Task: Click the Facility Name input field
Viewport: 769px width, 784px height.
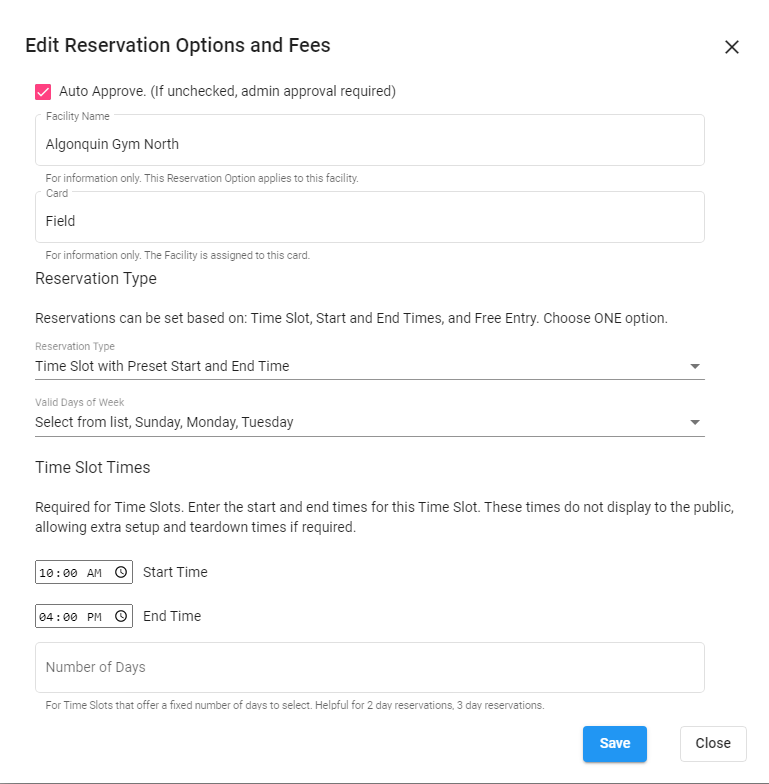Action: click(369, 144)
